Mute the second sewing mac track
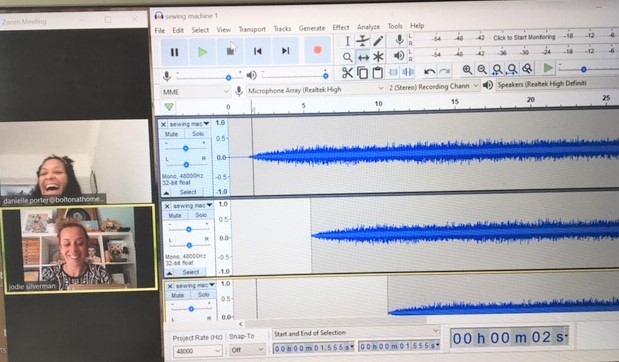Image resolution: width=619 pixels, height=362 pixels. point(175,216)
